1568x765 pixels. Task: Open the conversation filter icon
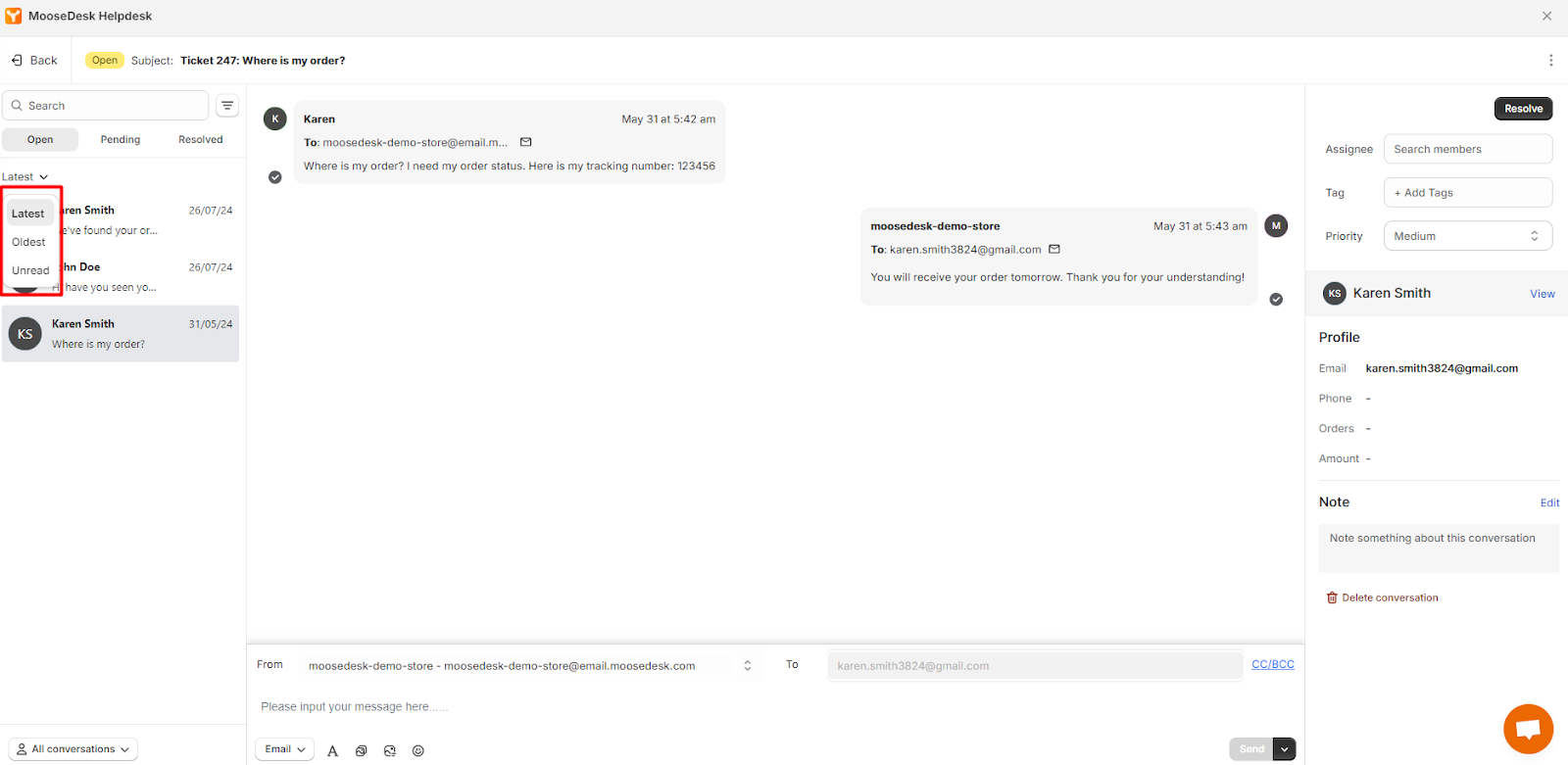tap(227, 106)
